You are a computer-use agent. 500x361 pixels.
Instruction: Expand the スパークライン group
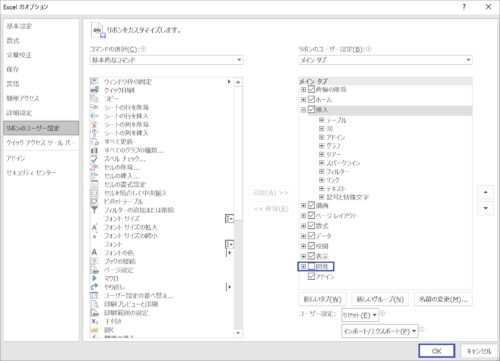pos(322,163)
